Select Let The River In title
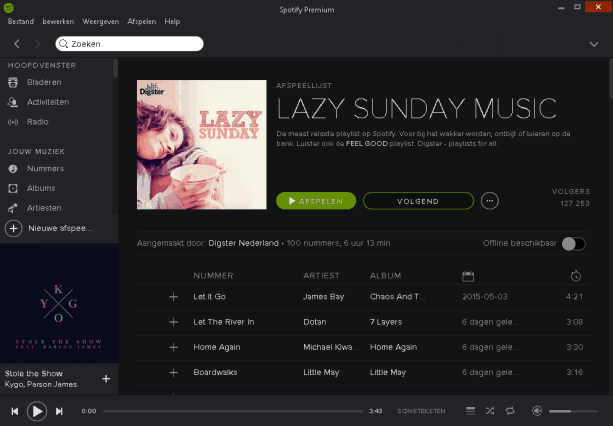The image size is (613, 426). [x=224, y=322]
